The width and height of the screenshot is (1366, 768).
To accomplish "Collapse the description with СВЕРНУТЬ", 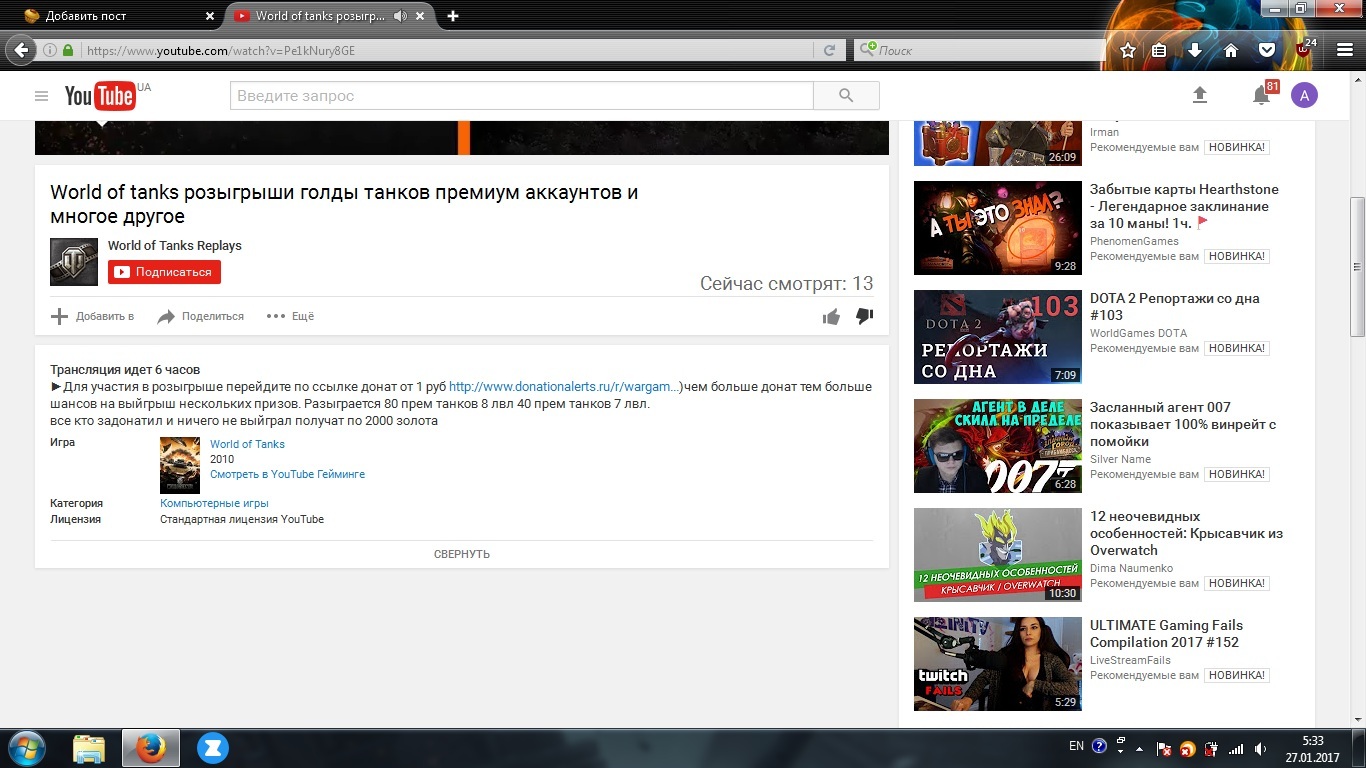I will coord(462,554).
